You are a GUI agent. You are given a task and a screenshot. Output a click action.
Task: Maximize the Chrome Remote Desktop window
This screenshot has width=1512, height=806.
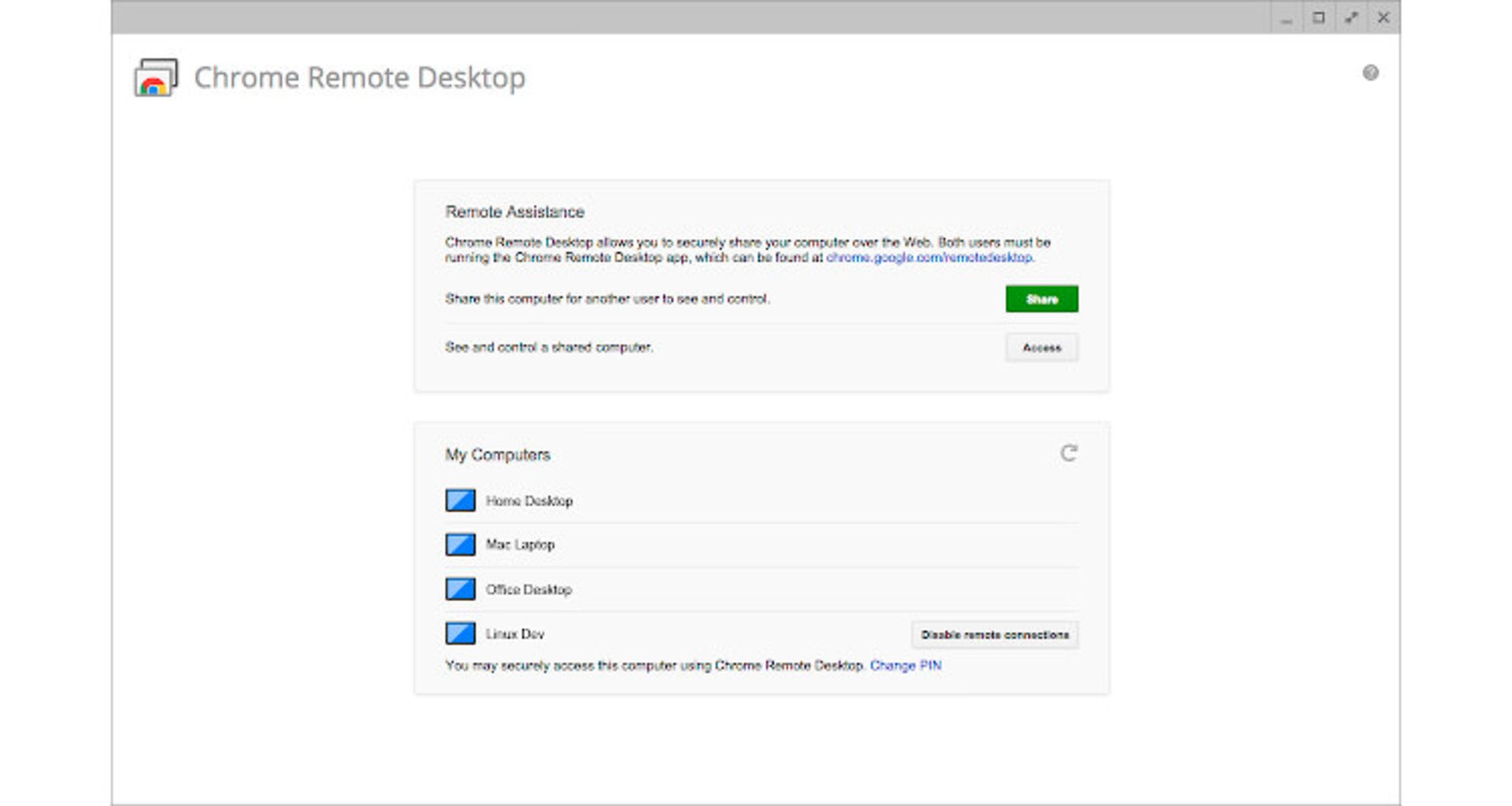click(1319, 17)
